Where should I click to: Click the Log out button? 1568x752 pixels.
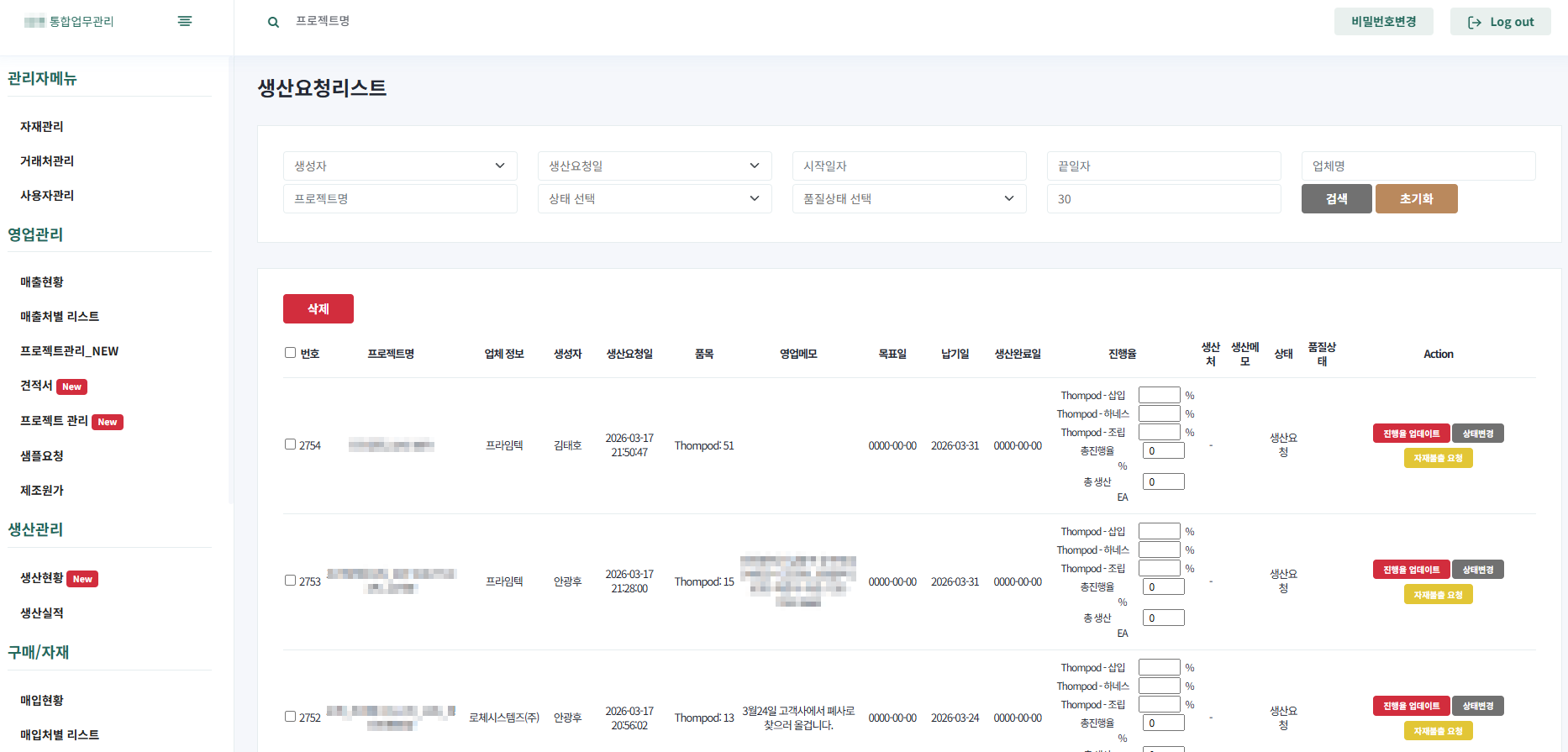(1500, 22)
